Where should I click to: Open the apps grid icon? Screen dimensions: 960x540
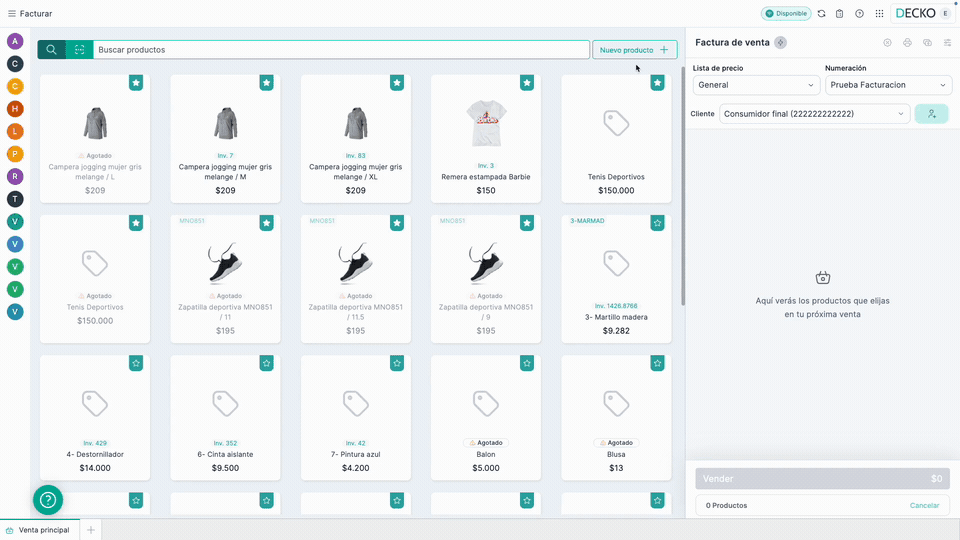point(879,14)
